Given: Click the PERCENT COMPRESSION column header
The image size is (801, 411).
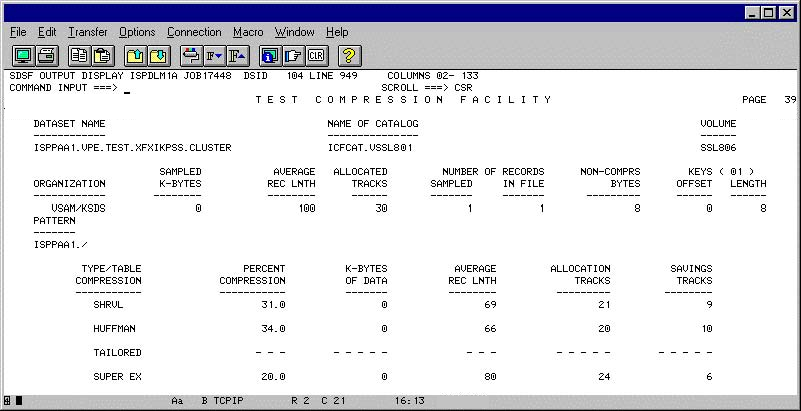Looking at the screenshot, I should (252, 275).
